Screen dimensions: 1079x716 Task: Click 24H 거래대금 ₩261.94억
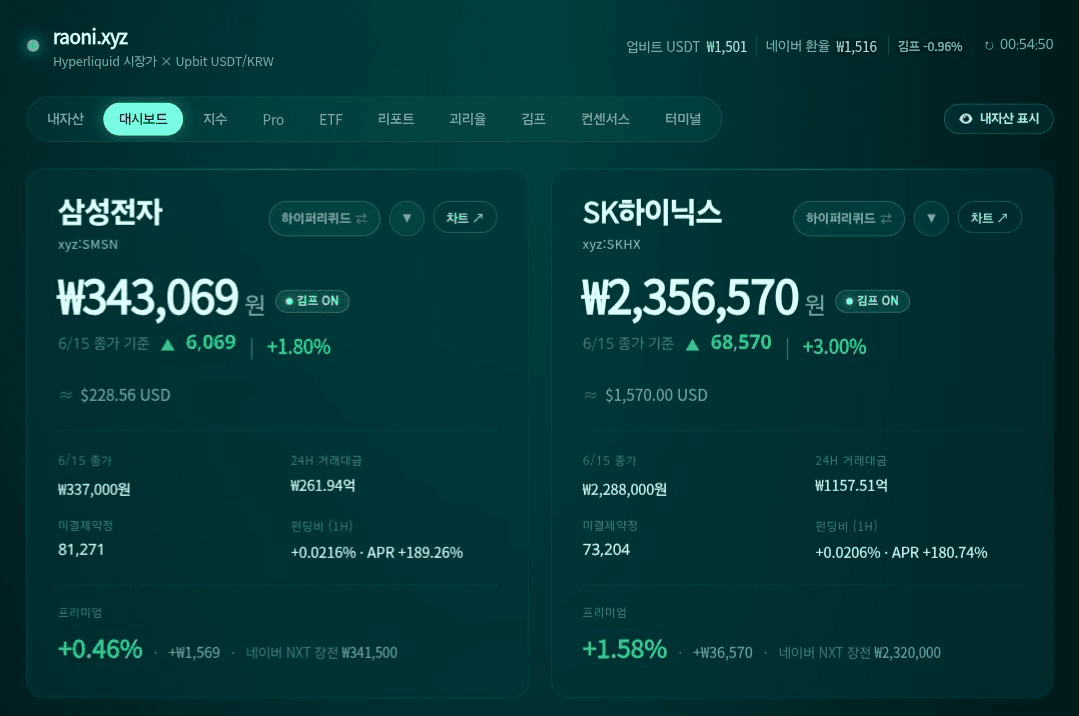(323, 485)
